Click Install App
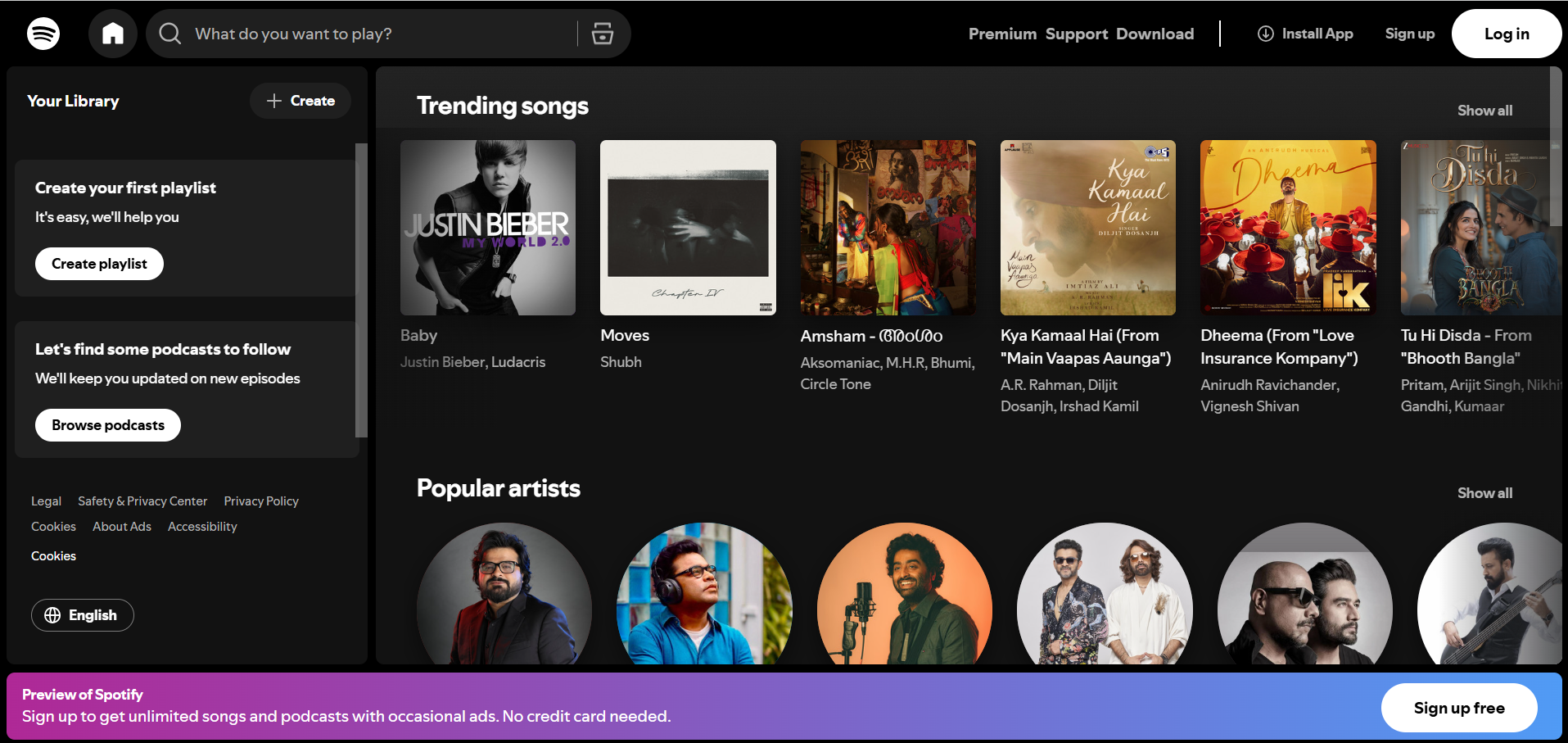Image resolution: width=1568 pixels, height=743 pixels. (1305, 34)
